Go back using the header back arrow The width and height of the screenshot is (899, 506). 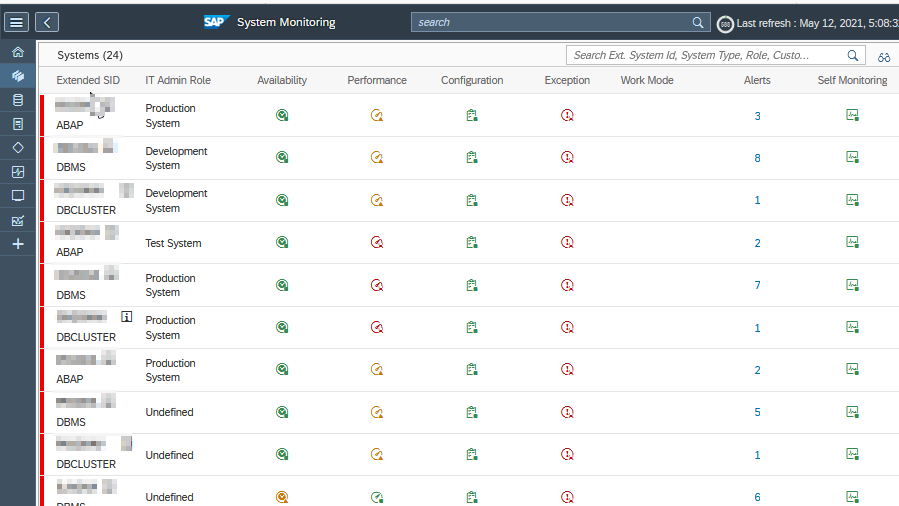click(x=47, y=22)
